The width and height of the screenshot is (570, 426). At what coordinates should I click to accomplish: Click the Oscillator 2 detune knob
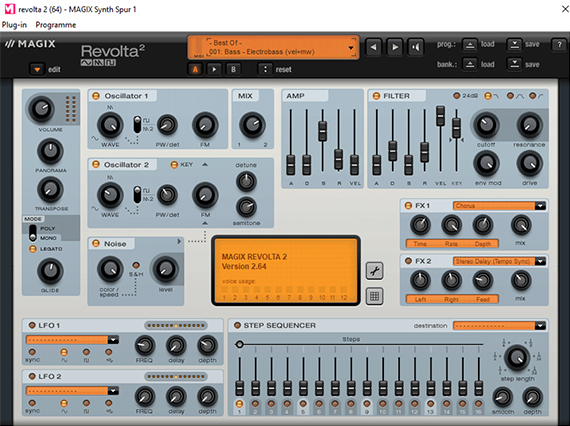pos(246,181)
